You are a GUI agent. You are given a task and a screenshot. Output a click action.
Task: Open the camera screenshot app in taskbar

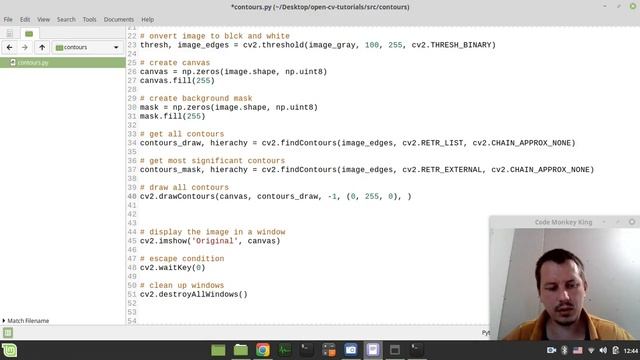pos(351,350)
